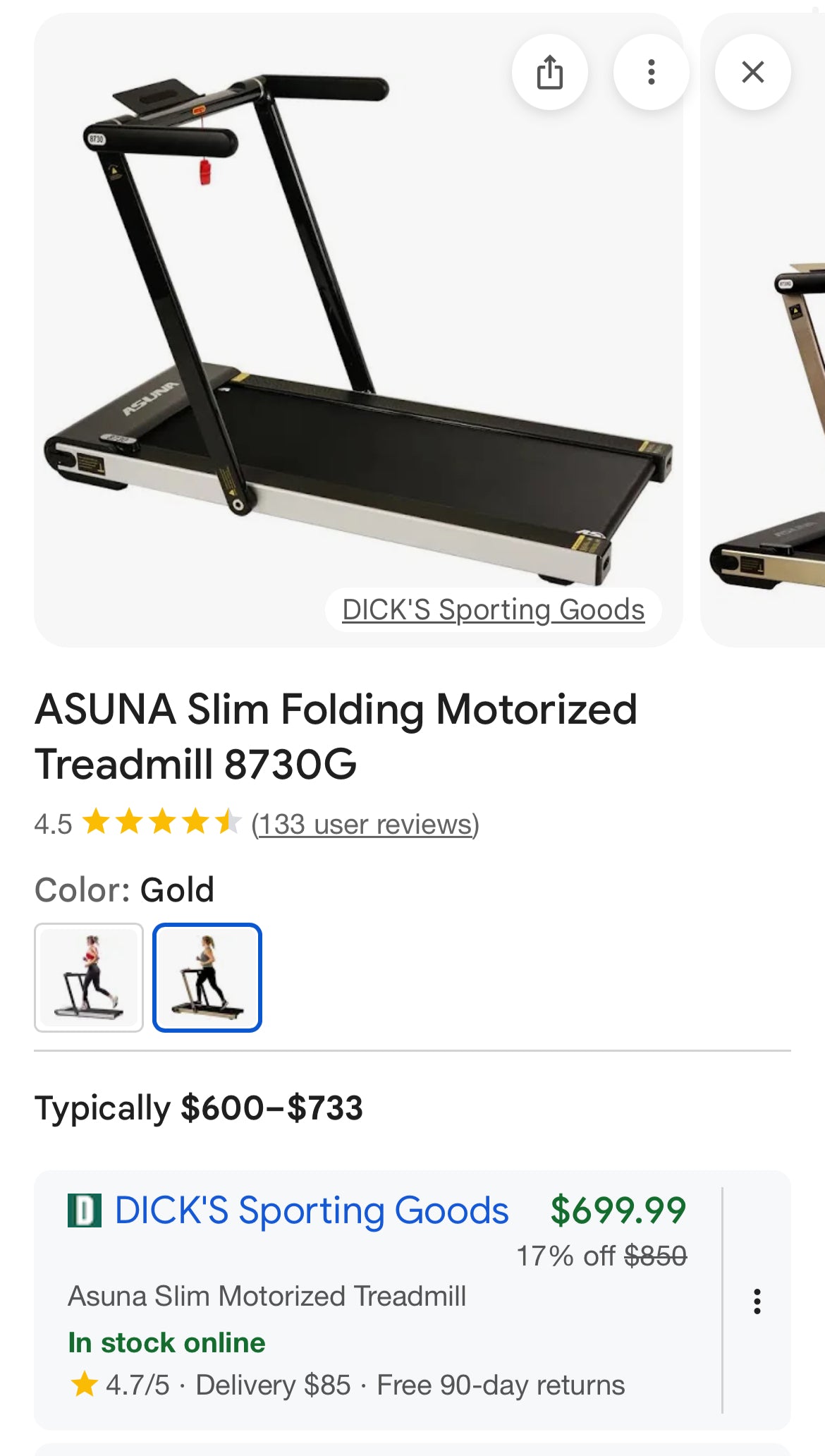
Task: Click the 4.5 star rating icons
Action: click(x=162, y=823)
